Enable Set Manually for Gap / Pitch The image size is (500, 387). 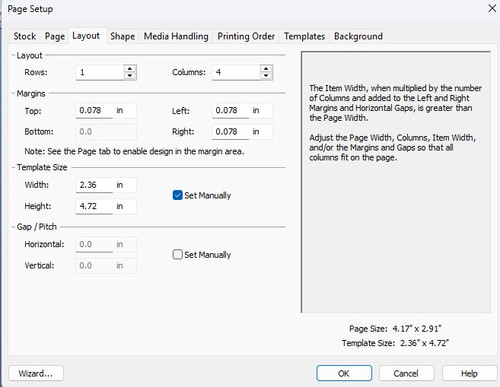tap(178, 255)
